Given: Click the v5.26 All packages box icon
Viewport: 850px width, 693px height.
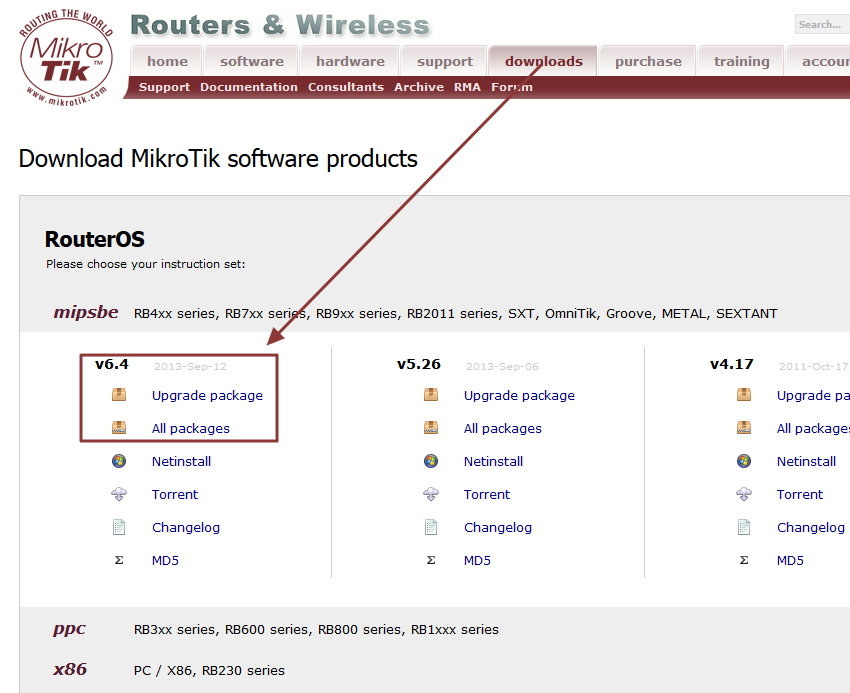Looking at the screenshot, I should 431,428.
